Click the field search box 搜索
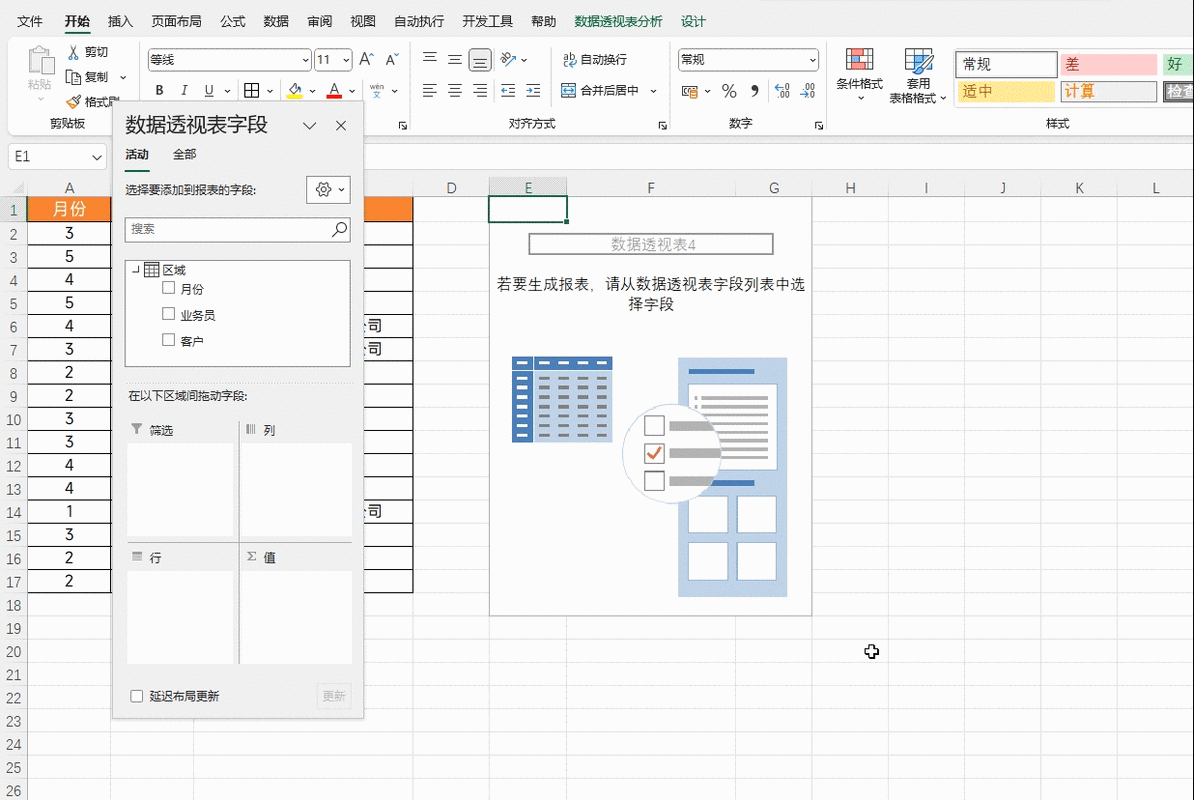Viewport: 1194px width, 800px height. [238, 229]
